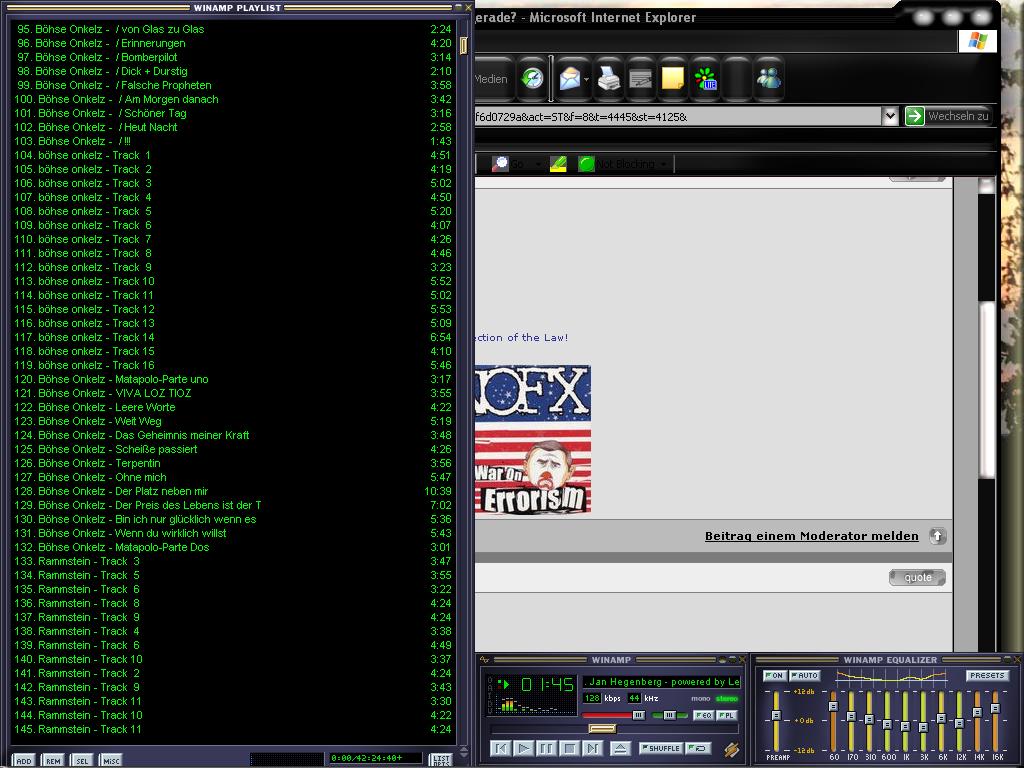Click the Winamp lightning bolt logo
This screenshot has width=1024, height=768.
tap(731, 749)
